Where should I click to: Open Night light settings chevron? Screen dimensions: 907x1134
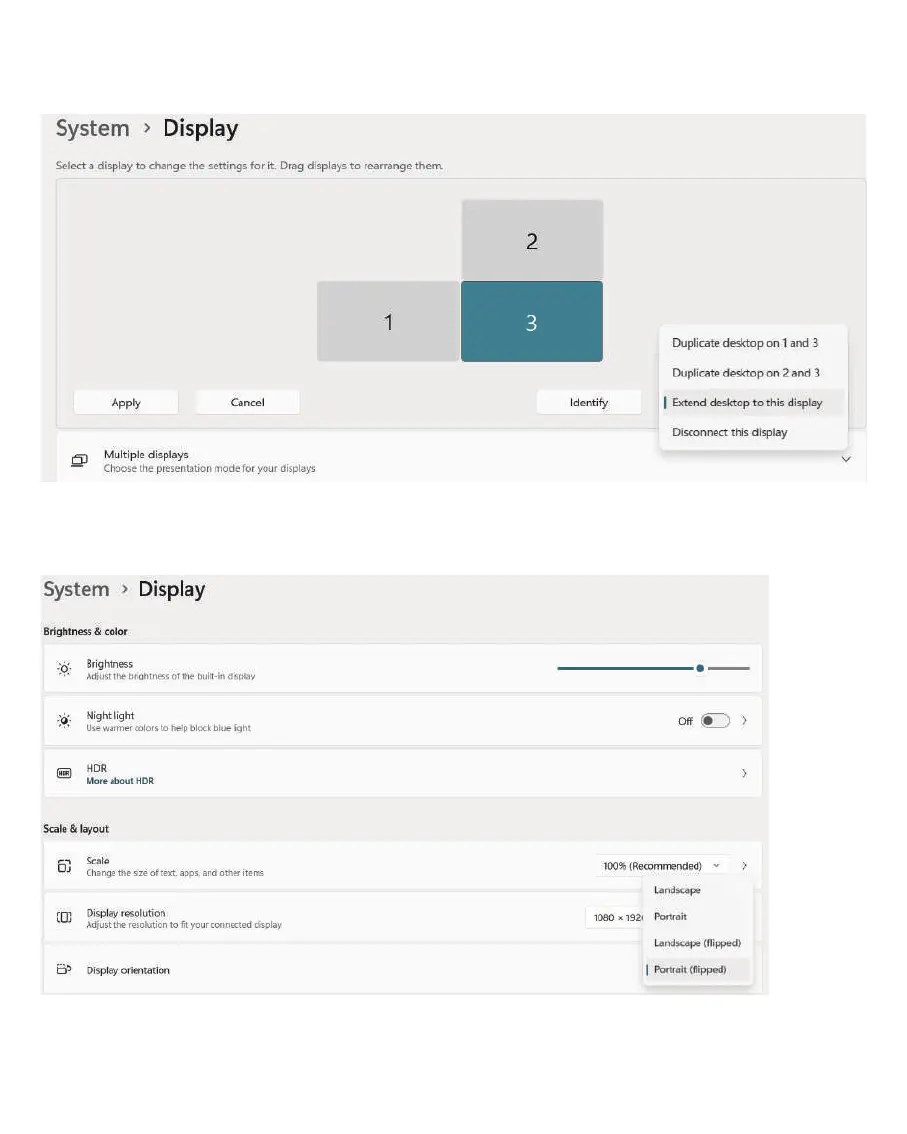tap(744, 720)
